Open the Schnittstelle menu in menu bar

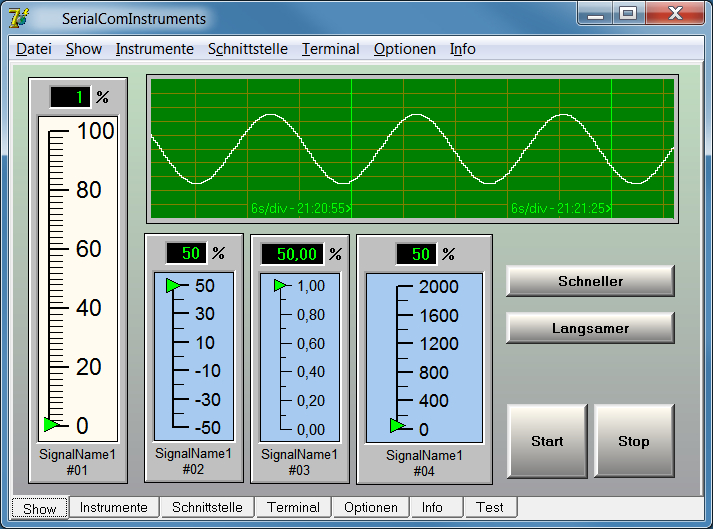[248, 49]
